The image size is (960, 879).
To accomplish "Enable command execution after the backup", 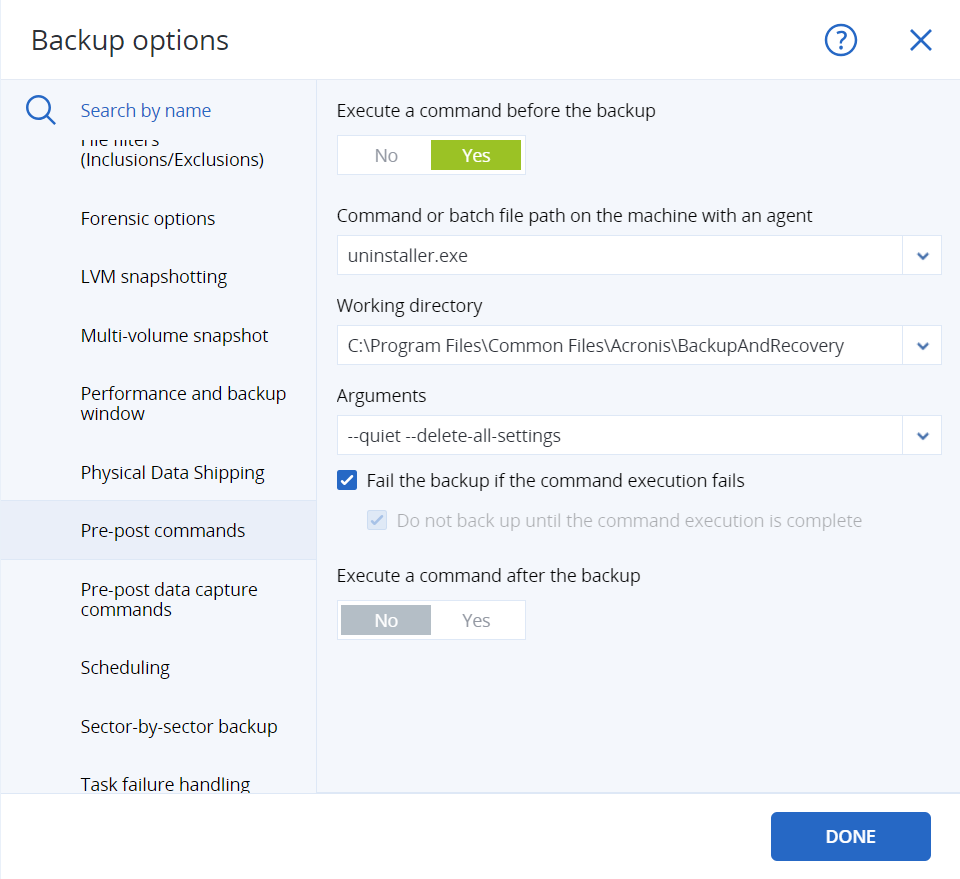I will point(477,620).
